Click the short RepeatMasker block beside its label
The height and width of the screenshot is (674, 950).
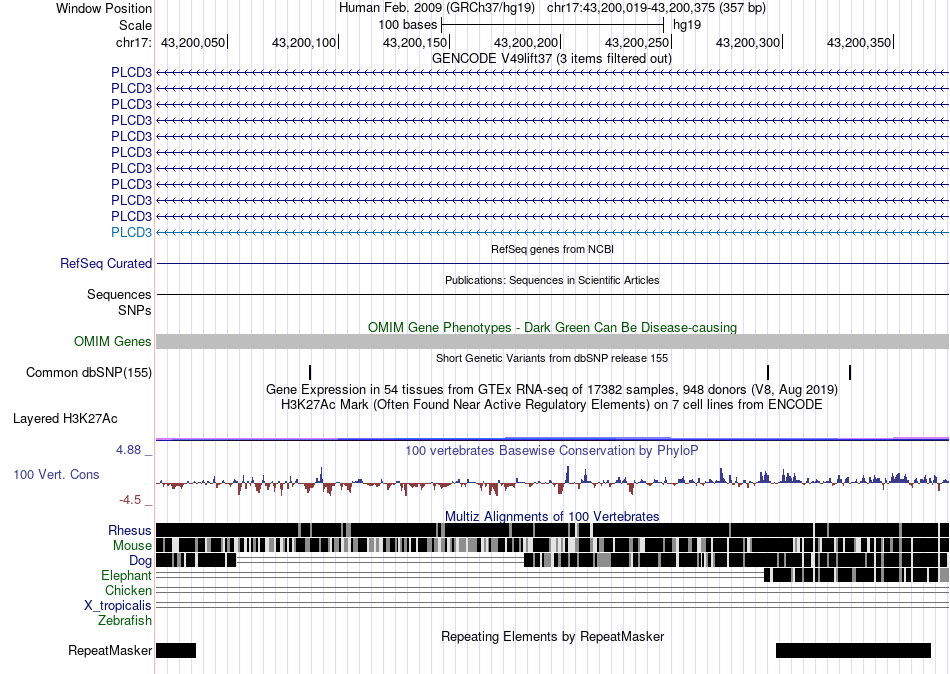[176, 650]
